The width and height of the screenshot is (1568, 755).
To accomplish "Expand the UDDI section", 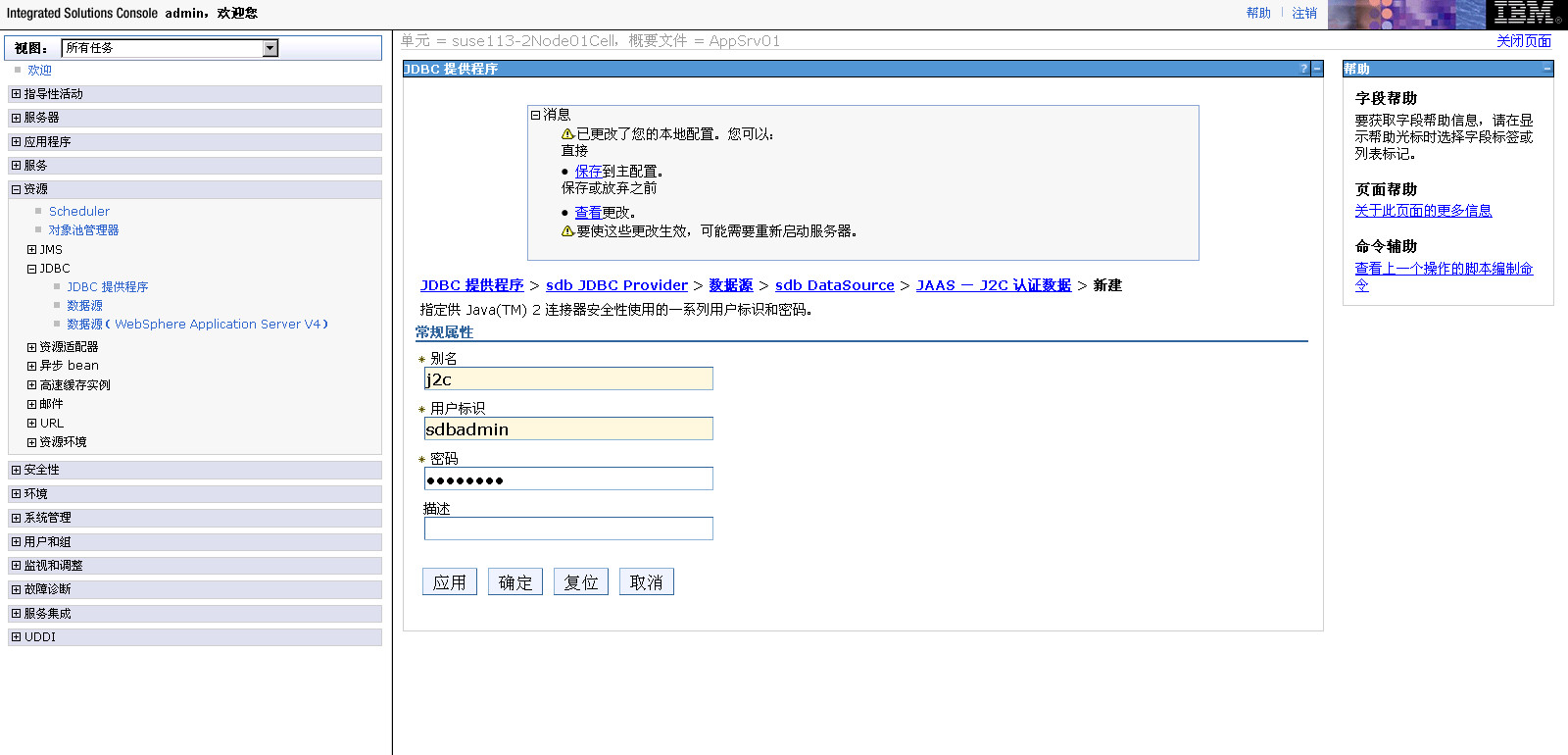I will click(16, 637).
